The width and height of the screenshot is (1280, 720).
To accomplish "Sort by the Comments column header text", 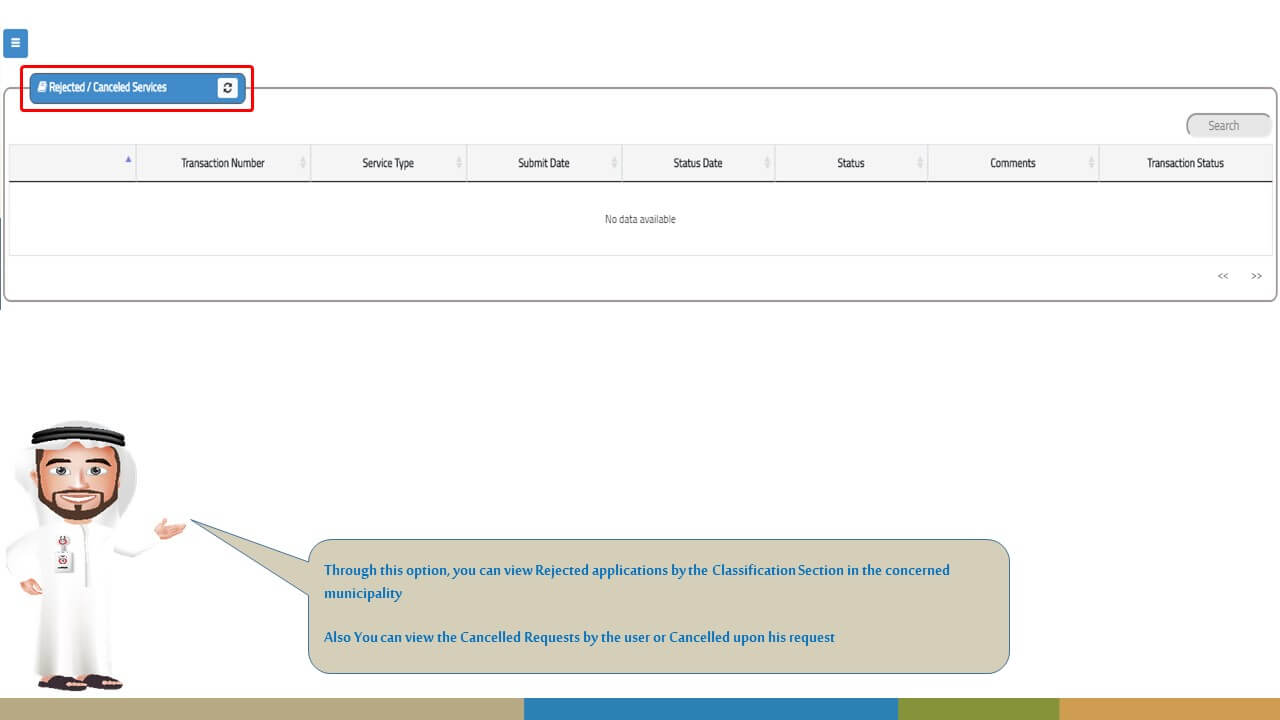I will 1012,163.
